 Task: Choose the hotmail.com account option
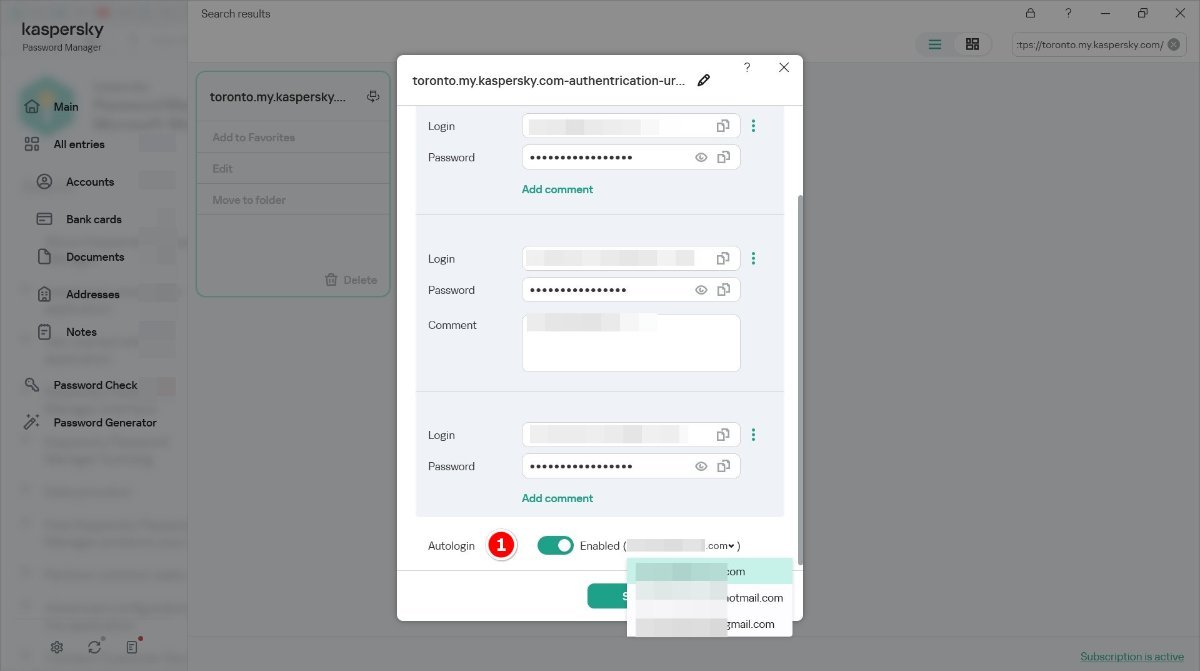pos(710,598)
